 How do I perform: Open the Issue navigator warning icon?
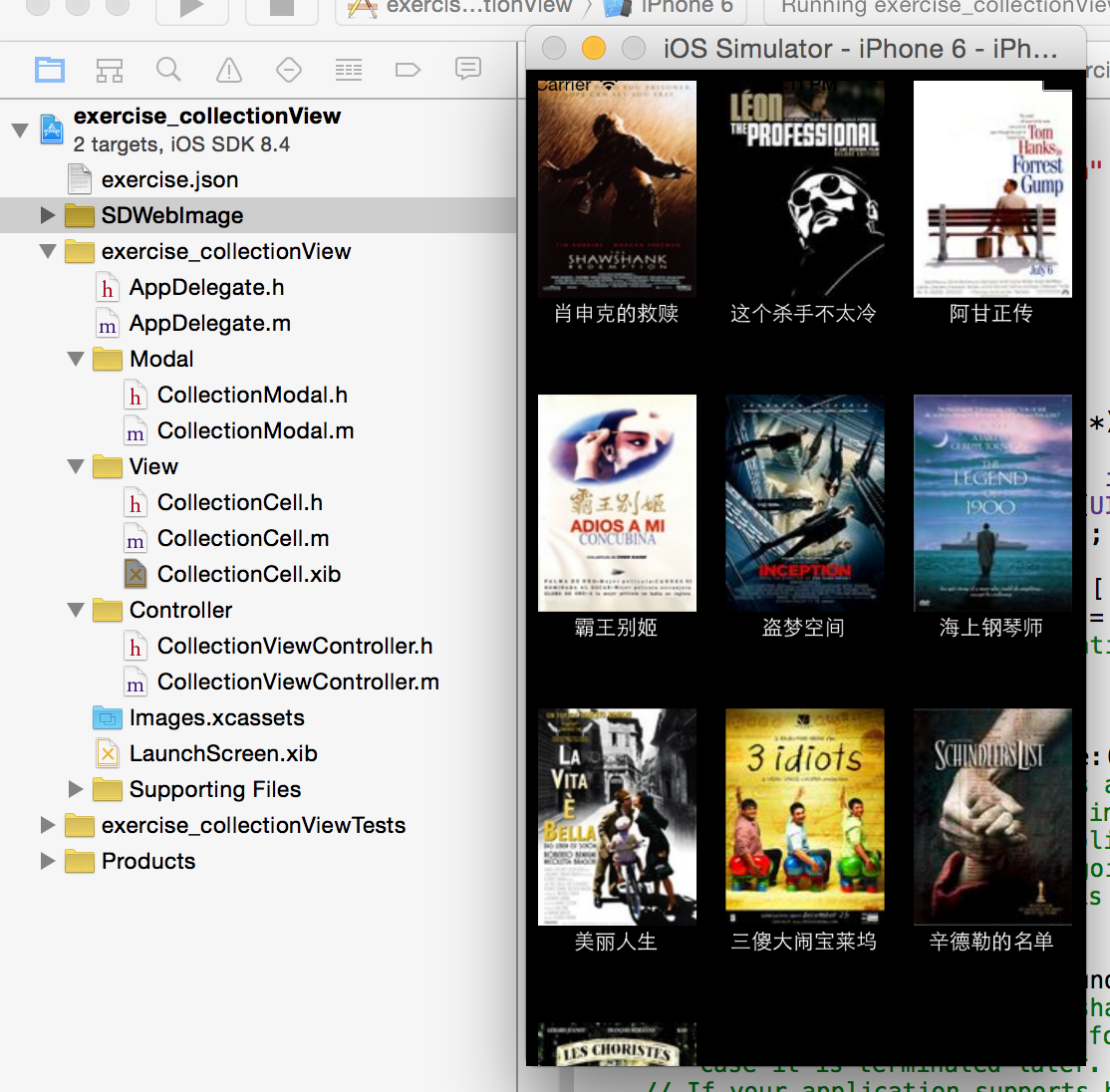229,70
